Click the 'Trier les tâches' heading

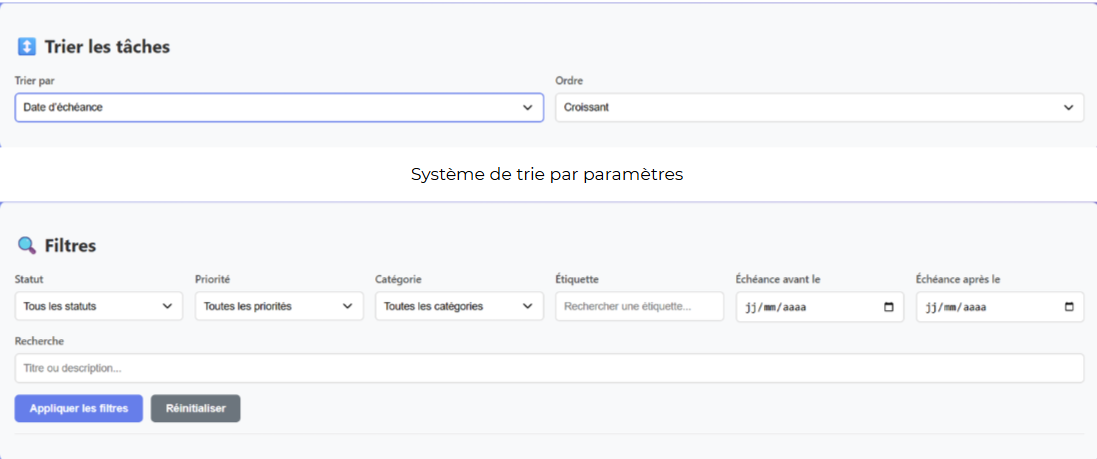pos(107,47)
